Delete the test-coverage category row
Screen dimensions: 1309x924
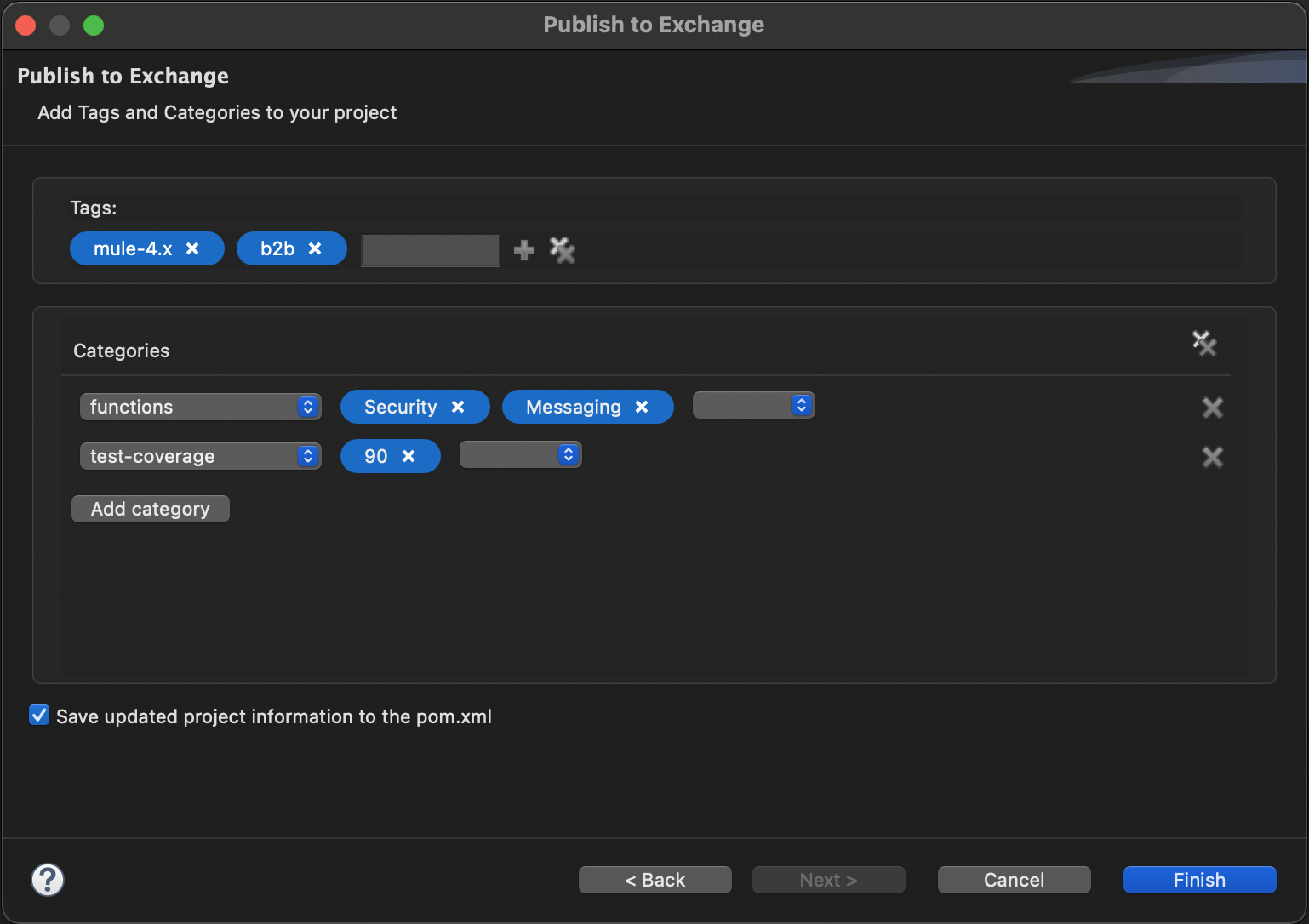1212,457
